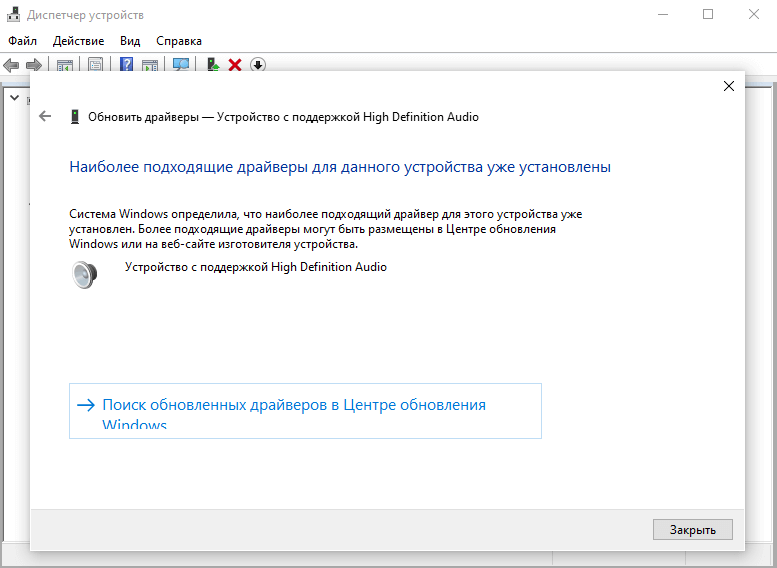Click the 'Диспетчер устройств' window title text
Screen dimensions: 777x568
point(85,15)
